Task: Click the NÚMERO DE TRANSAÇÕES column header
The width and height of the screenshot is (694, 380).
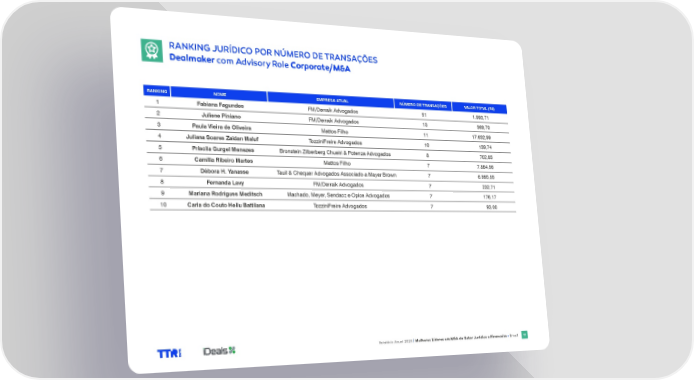Action: pyautogui.click(x=423, y=105)
